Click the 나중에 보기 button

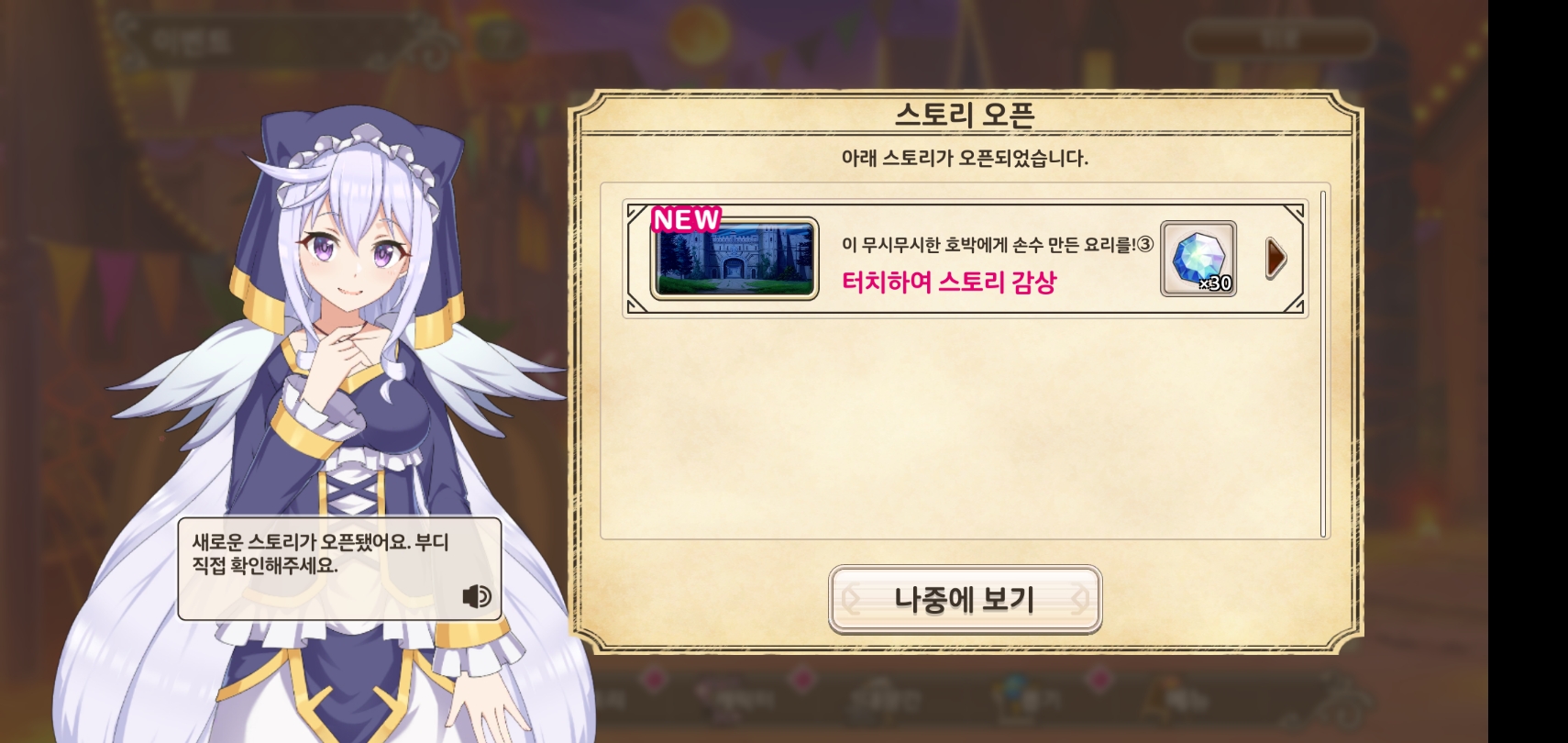(x=965, y=599)
